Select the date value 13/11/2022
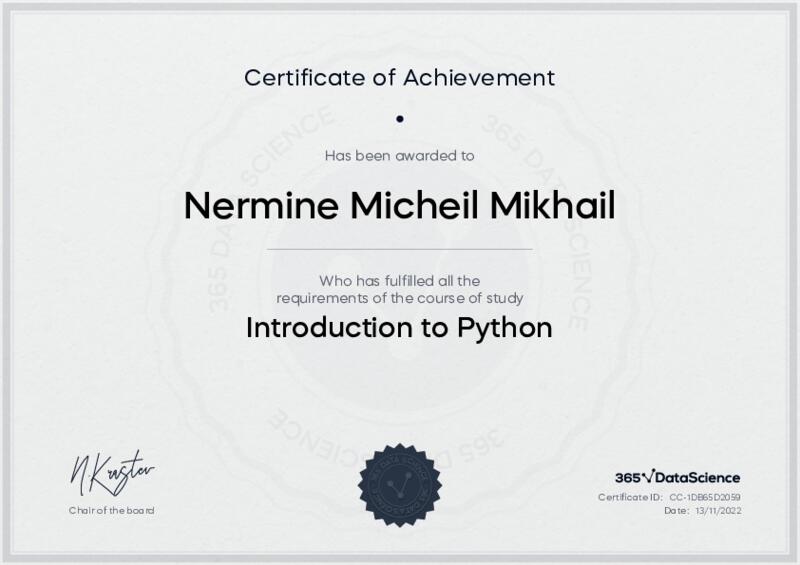800x565 pixels. (719, 510)
